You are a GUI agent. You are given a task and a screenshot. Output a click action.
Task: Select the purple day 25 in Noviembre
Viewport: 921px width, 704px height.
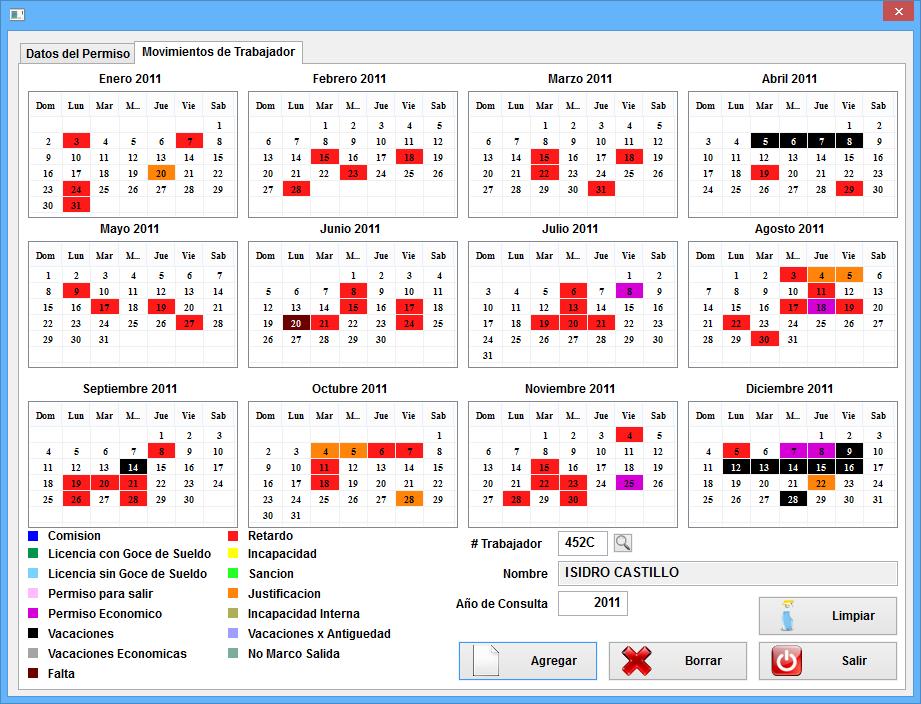[628, 483]
